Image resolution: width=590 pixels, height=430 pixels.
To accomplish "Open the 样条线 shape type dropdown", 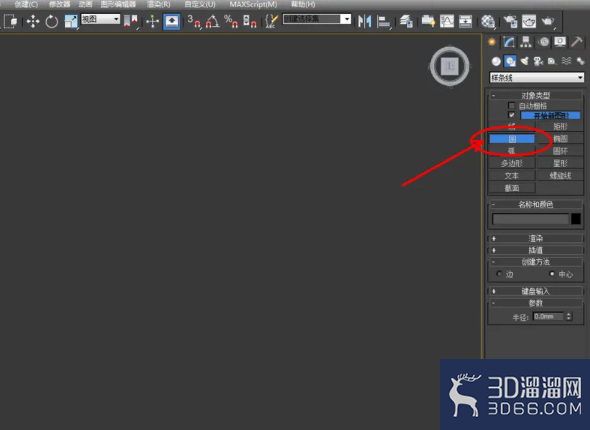I will pyautogui.click(x=537, y=77).
